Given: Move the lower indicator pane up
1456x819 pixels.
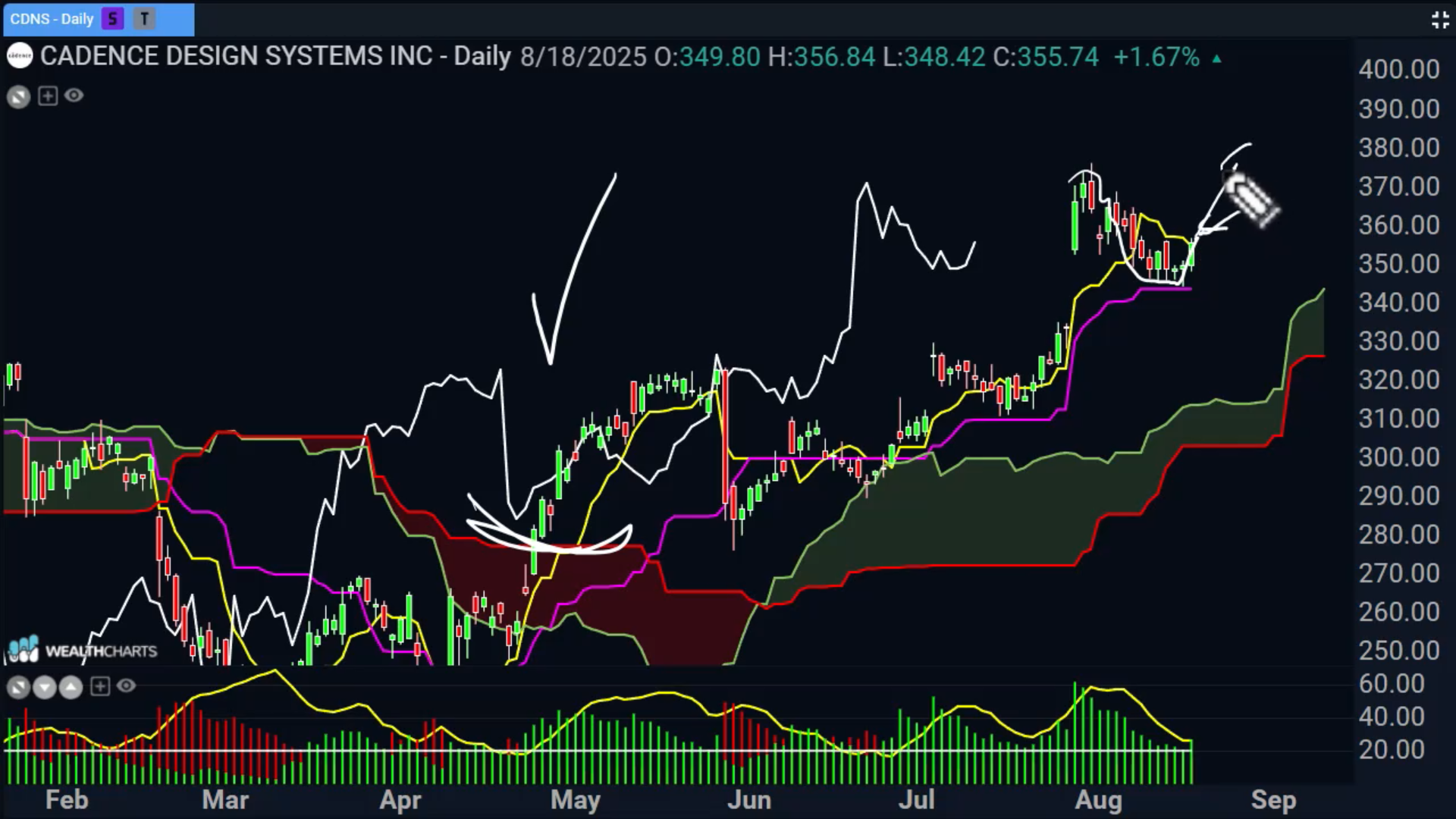Looking at the screenshot, I should coord(71,688).
